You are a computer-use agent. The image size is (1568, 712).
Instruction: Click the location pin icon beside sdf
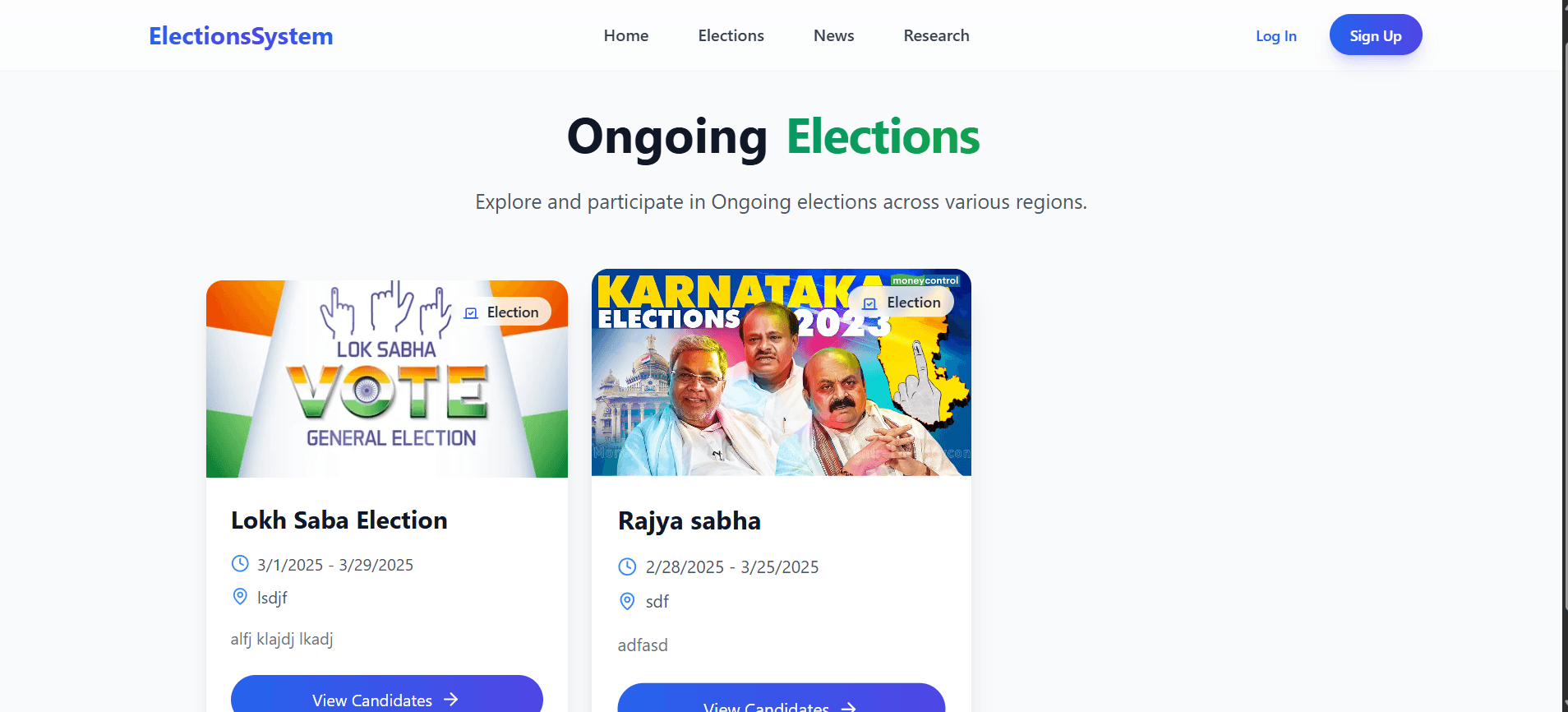627,601
